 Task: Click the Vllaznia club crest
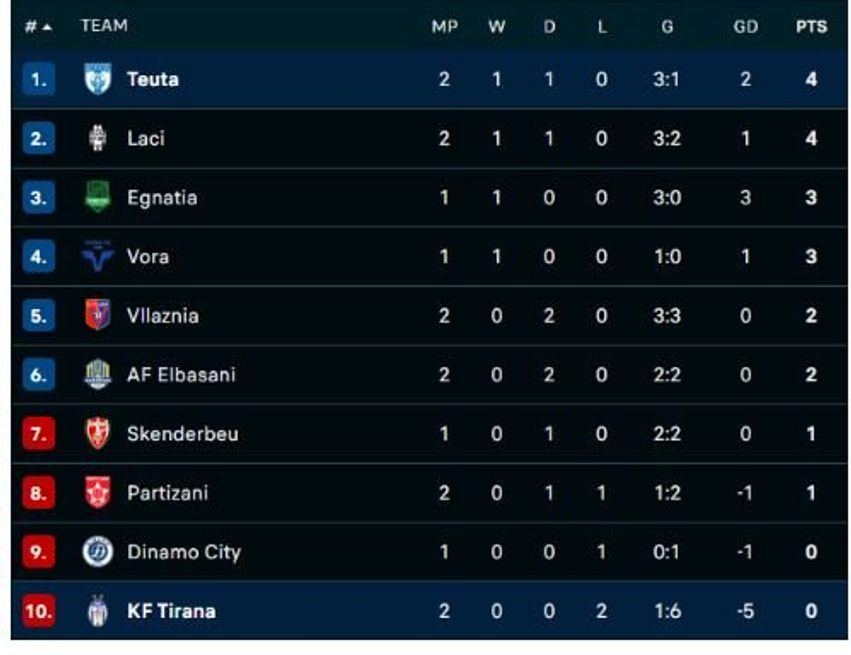pos(98,315)
